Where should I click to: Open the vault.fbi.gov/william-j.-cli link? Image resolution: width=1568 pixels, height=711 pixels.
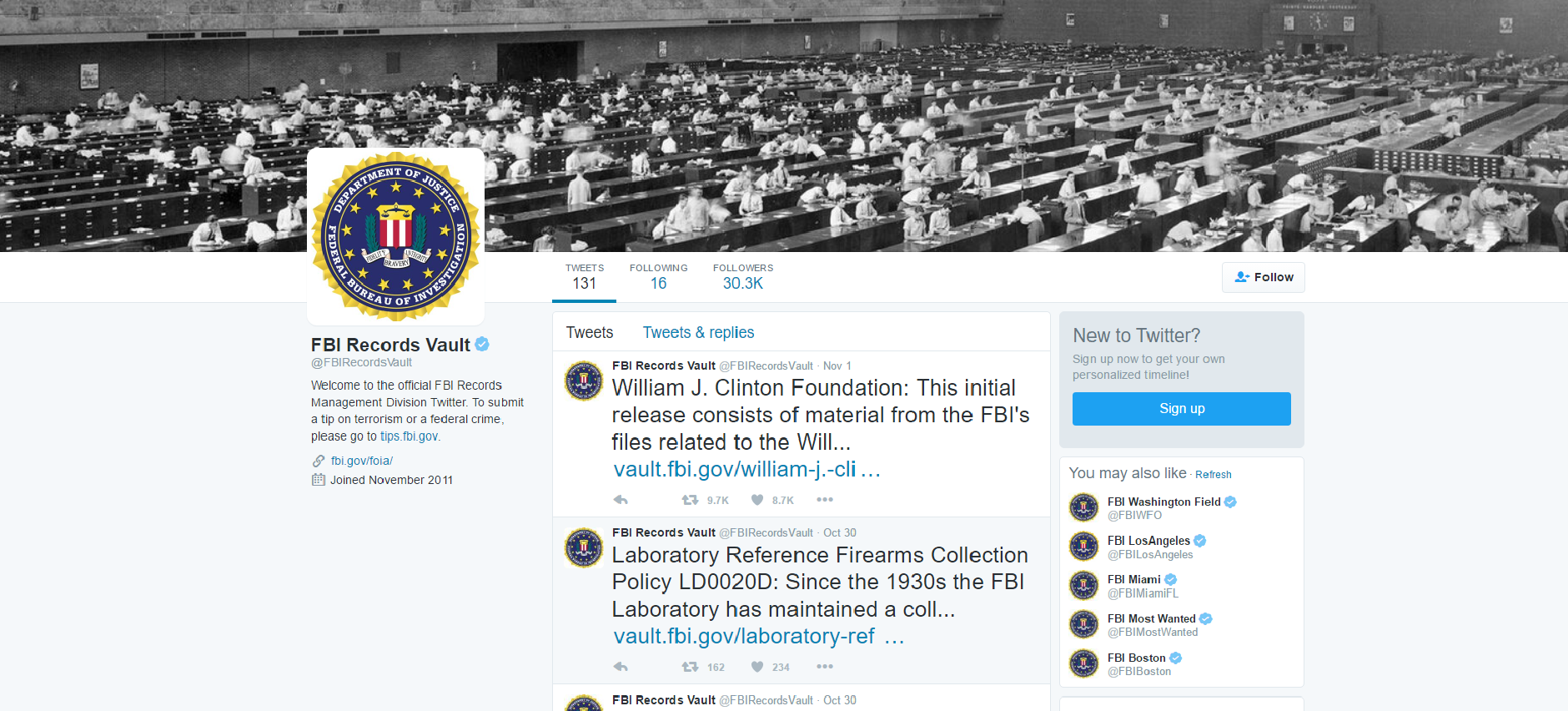(x=747, y=469)
